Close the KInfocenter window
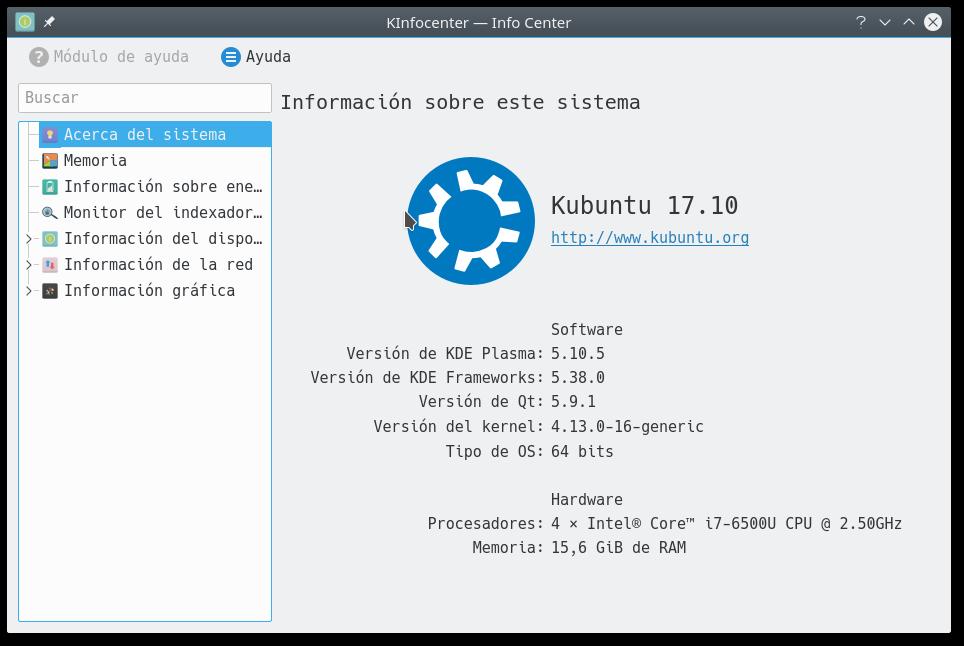This screenshot has width=964, height=646. [933, 22]
